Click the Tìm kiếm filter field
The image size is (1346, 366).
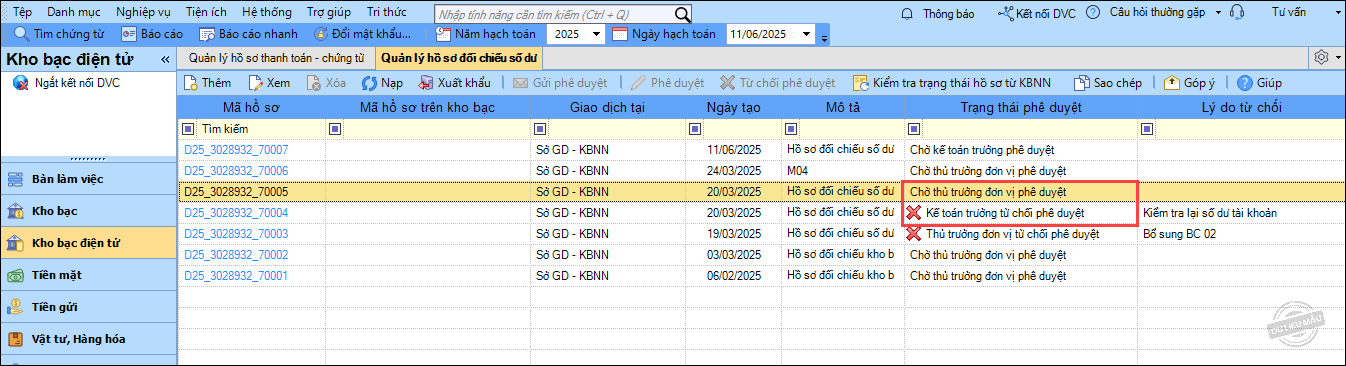pos(260,129)
